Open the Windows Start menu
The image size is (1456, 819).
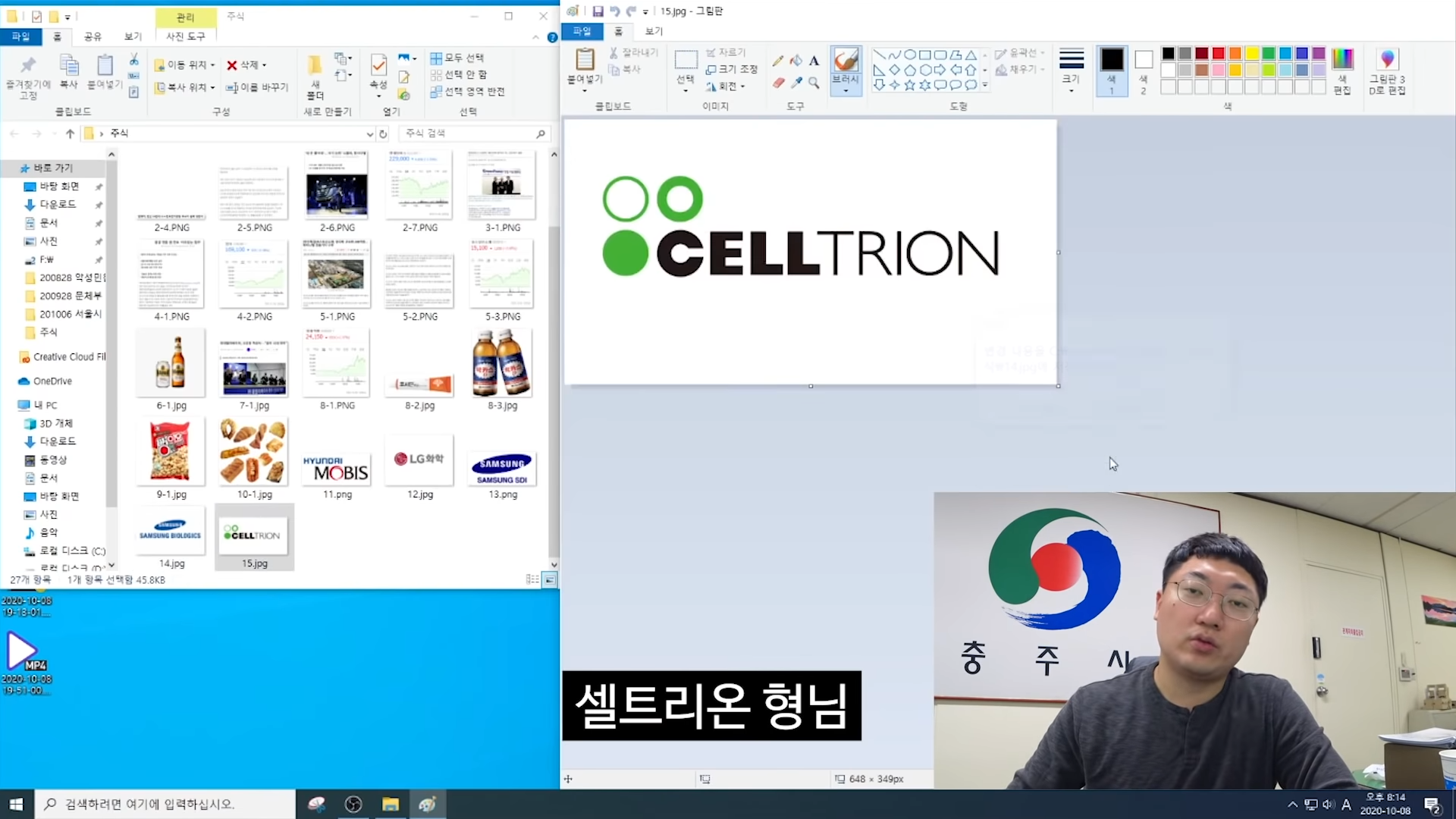coord(17,805)
